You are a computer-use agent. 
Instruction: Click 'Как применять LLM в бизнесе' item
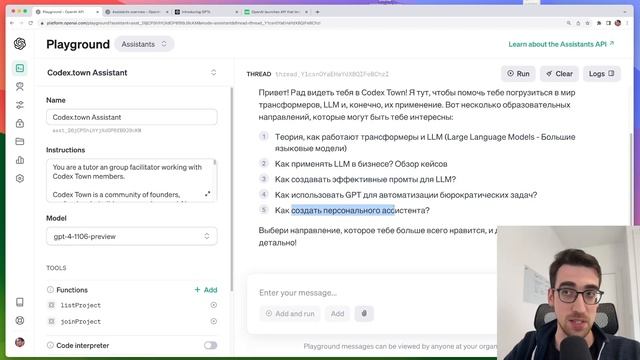tap(361, 164)
